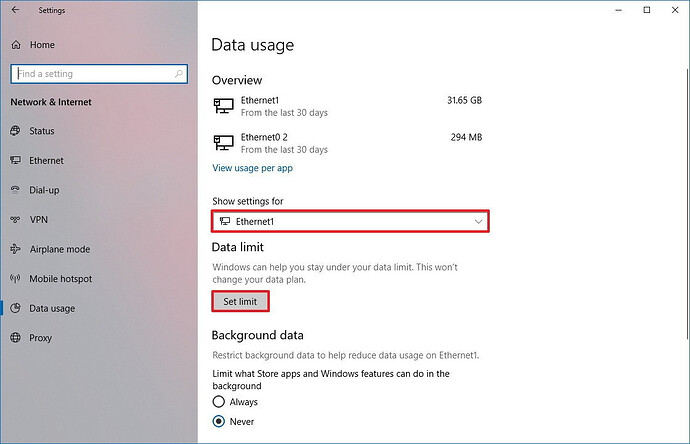Viewport: 690px width, 444px height.
Task: Click the VPN icon
Action: pos(16,219)
